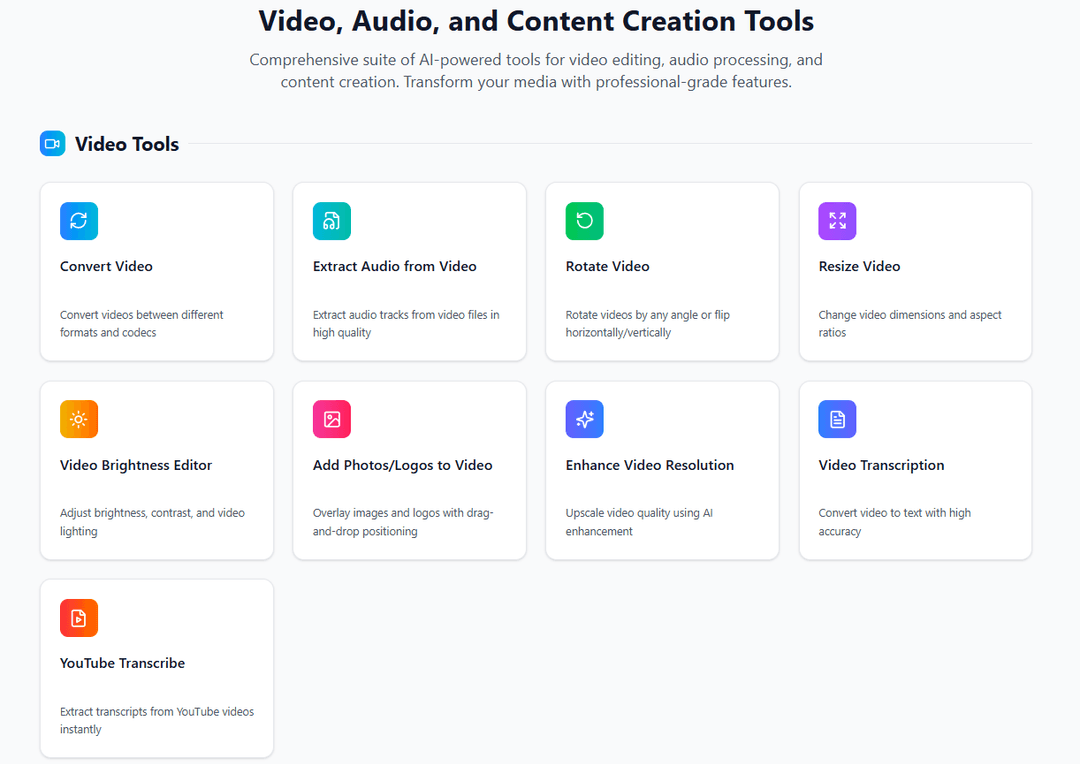Viewport: 1080px width, 764px height.
Task: Select the YouTube Transcribe play-document icon
Action: pos(79,618)
